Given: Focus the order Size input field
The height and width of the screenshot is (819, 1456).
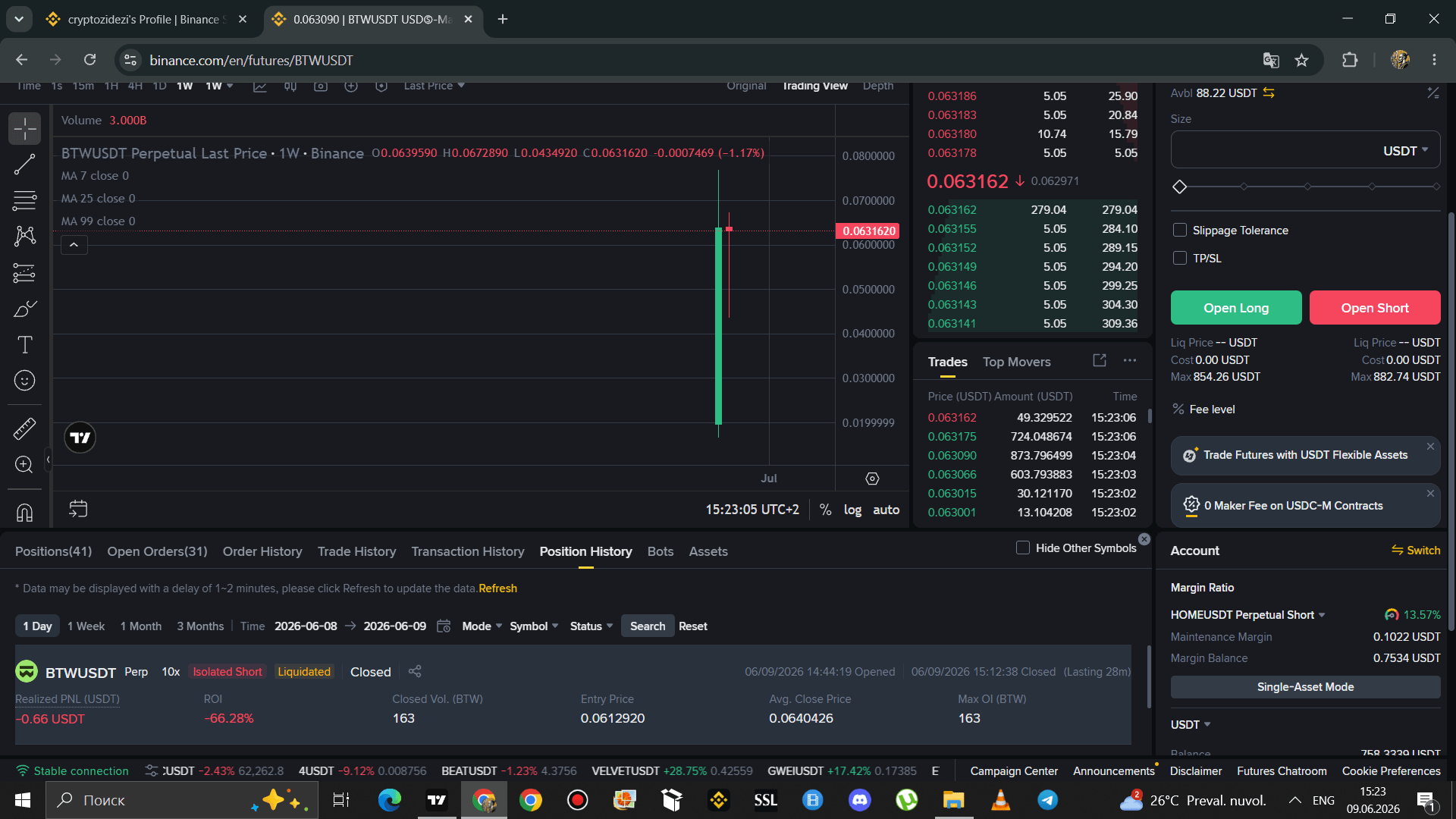Looking at the screenshot, I should tap(1305, 150).
